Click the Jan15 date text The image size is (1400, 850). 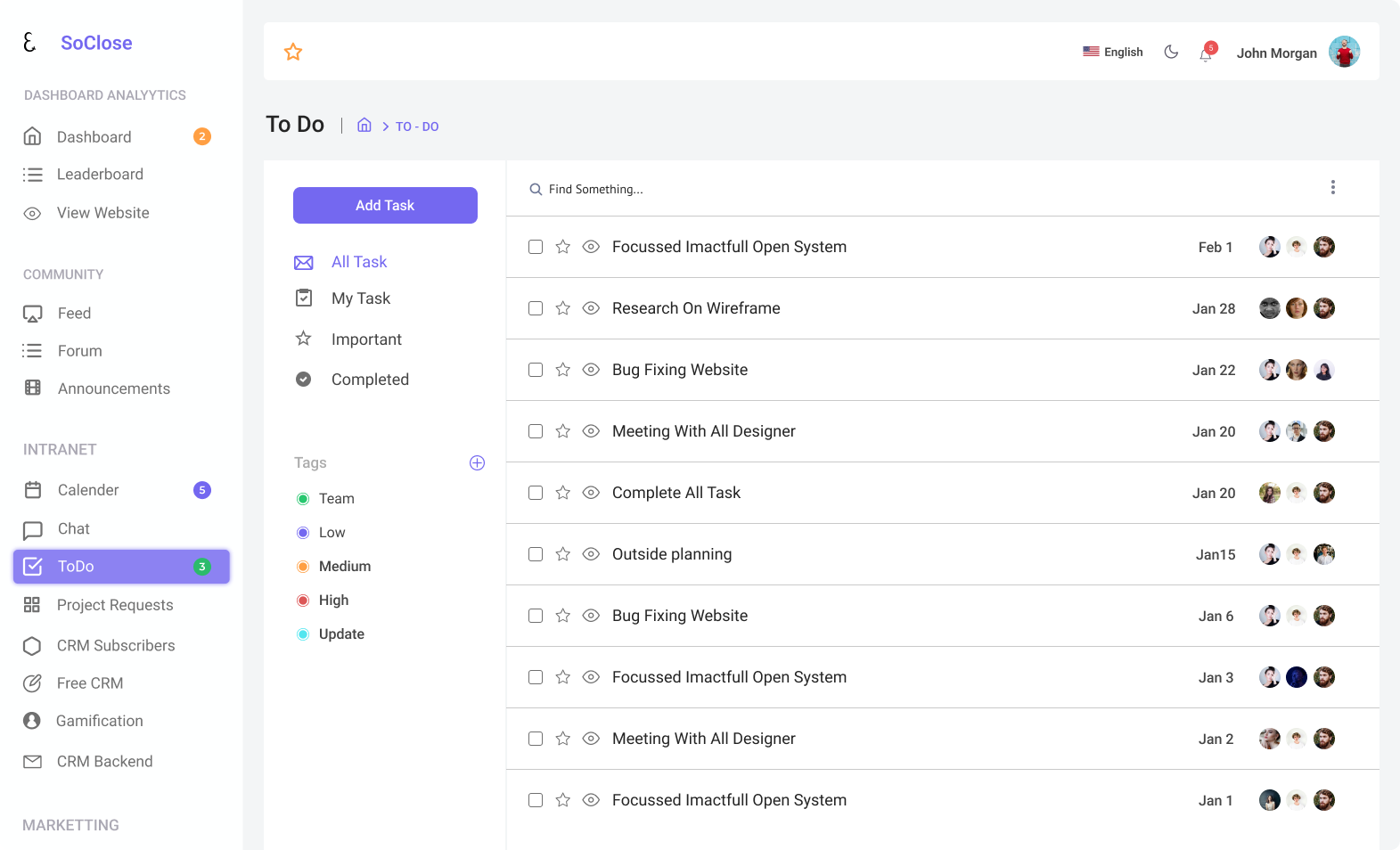pos(1216,554)
